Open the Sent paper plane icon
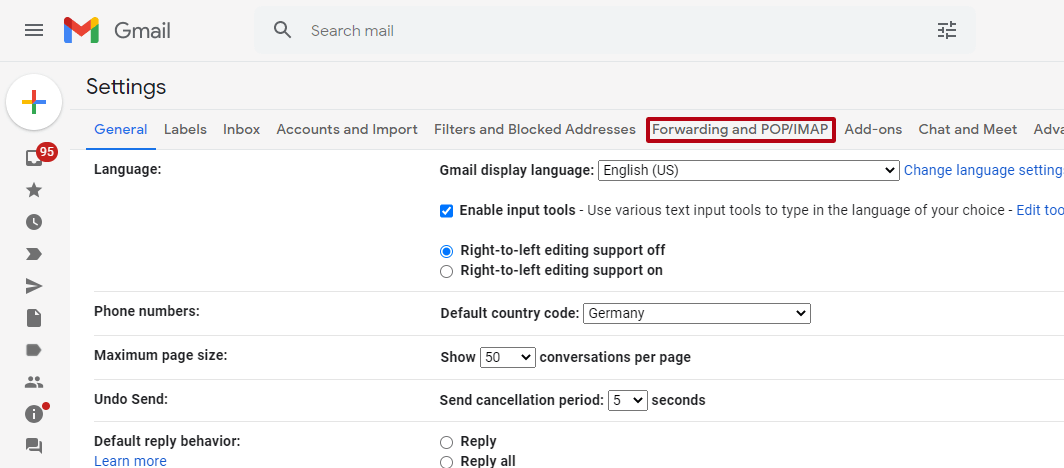 coord(34,286)
